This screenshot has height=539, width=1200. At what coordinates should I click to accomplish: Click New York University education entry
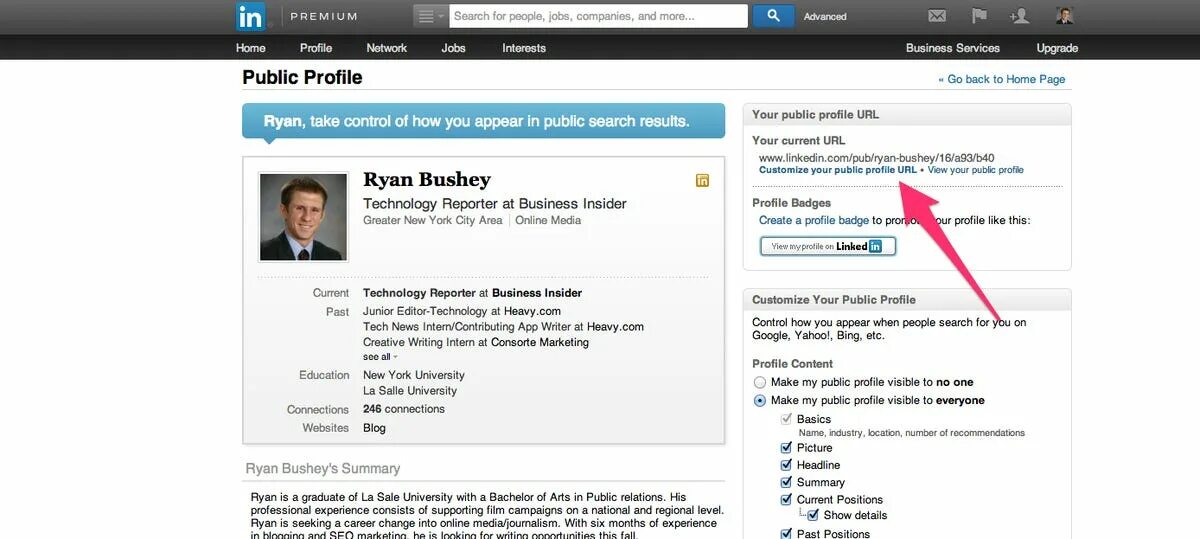(x=414, y=375)
